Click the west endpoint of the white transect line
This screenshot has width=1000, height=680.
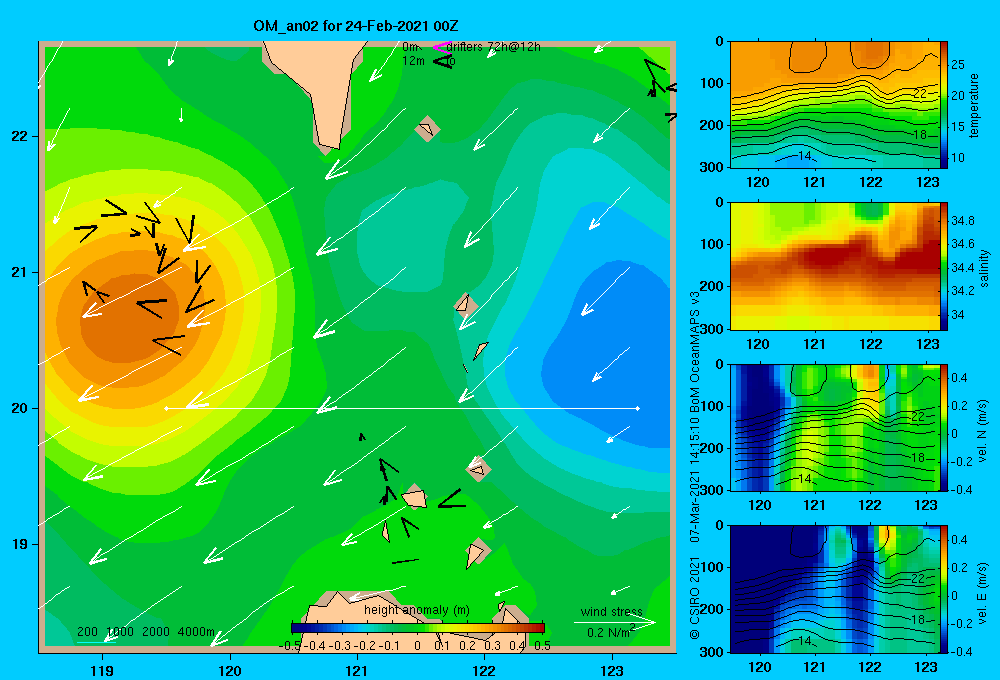click(166, 408)
